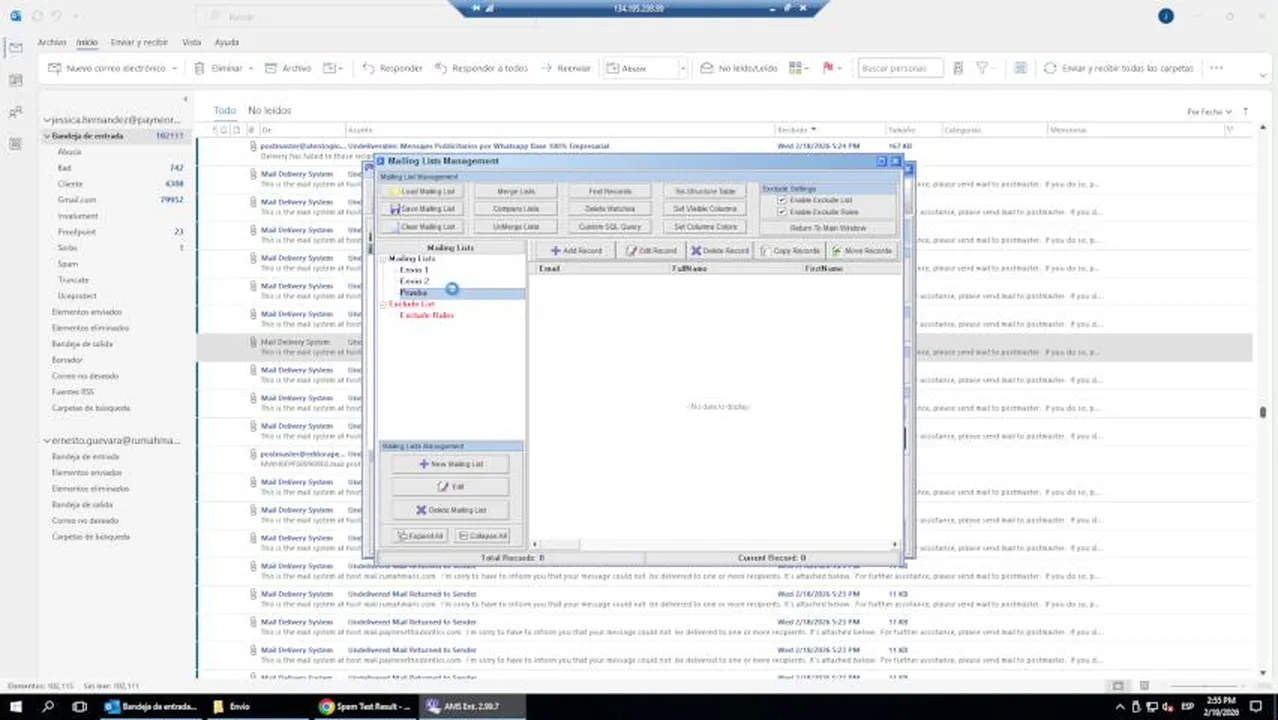1278x720 pixels.
Task: Open Enviar y recibir tab in Outlook
Action: 139,42
